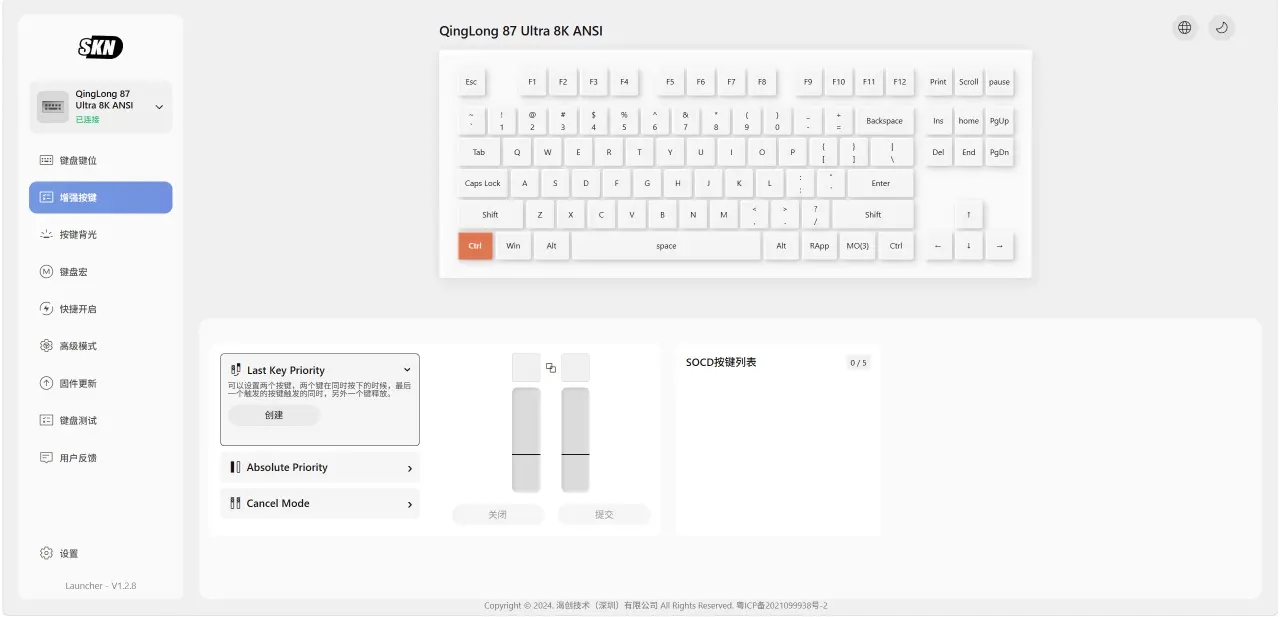Click the 用户反馈 feedback icon
1280x617 pixels.
pos(46,458)
